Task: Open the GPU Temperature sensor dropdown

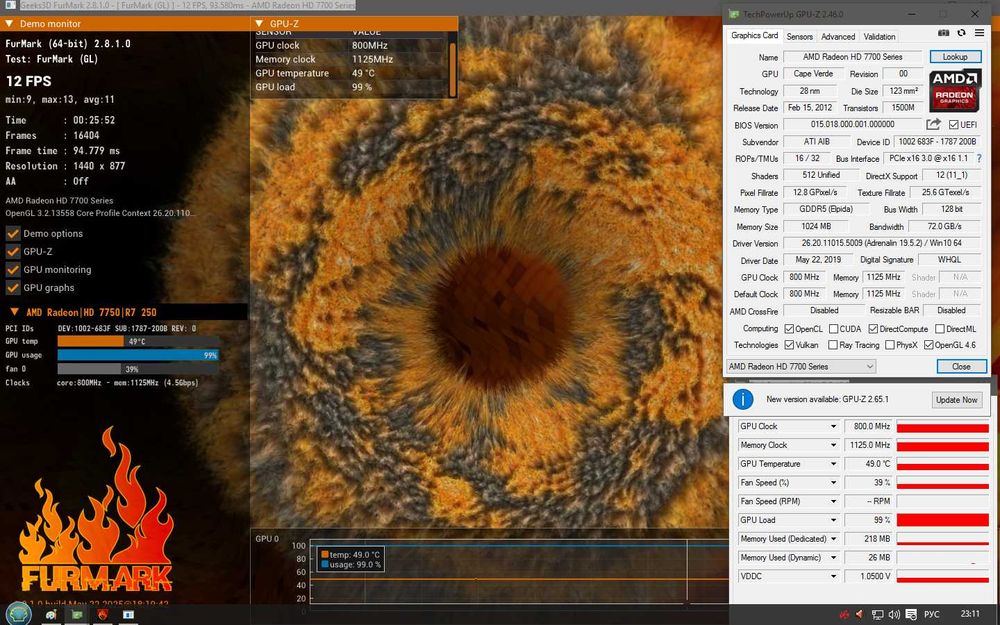Action: (x=833, y=464)
